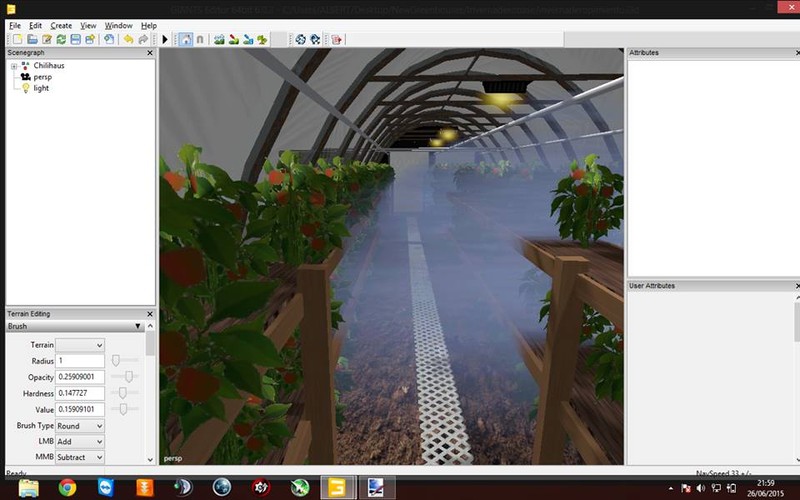Click the terrain foliage paint icon

click(262, 39)
